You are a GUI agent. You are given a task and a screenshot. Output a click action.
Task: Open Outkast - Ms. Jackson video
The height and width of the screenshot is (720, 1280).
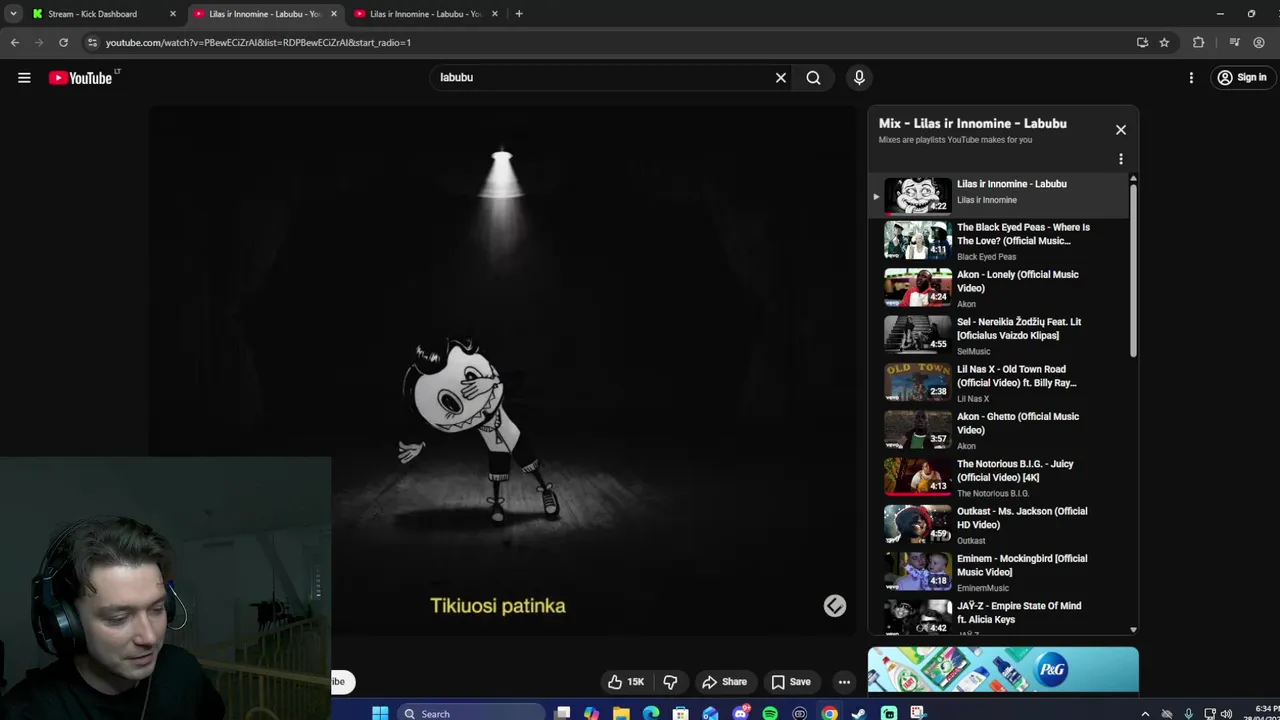(x=1000, y=525)
